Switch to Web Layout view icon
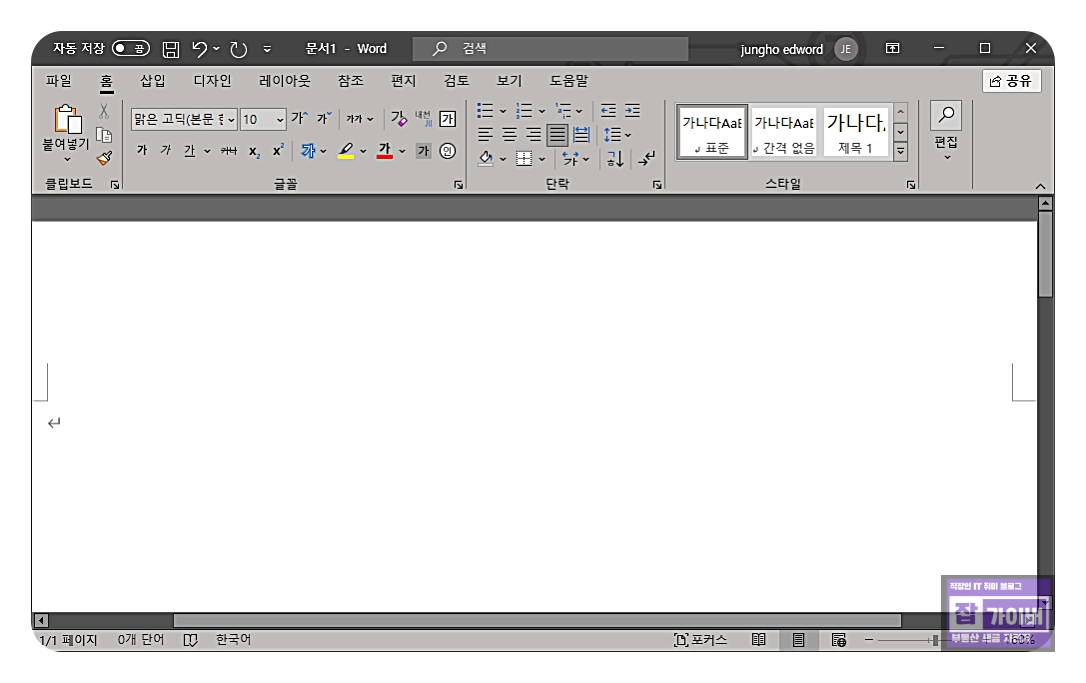 pos(839,639)
